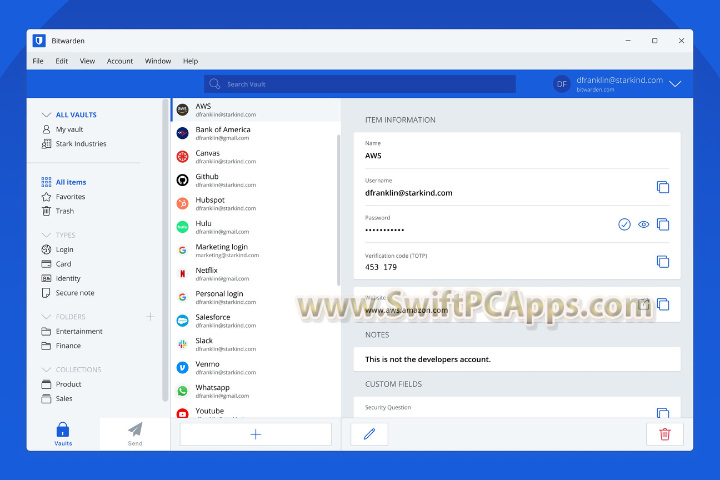Select the Bank of America item
Image resolution: width=720 pixels, height=480 pixels.
[255, 133]
